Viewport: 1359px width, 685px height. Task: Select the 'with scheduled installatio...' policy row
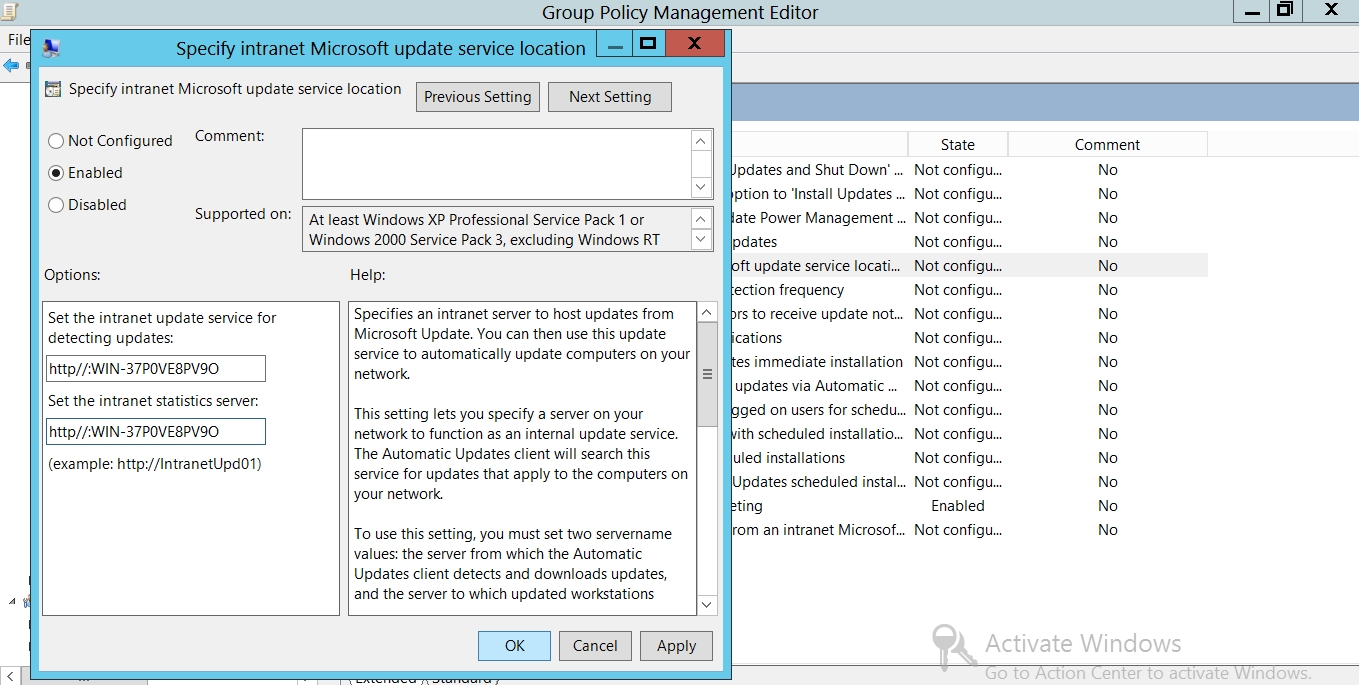pos(968,434)
